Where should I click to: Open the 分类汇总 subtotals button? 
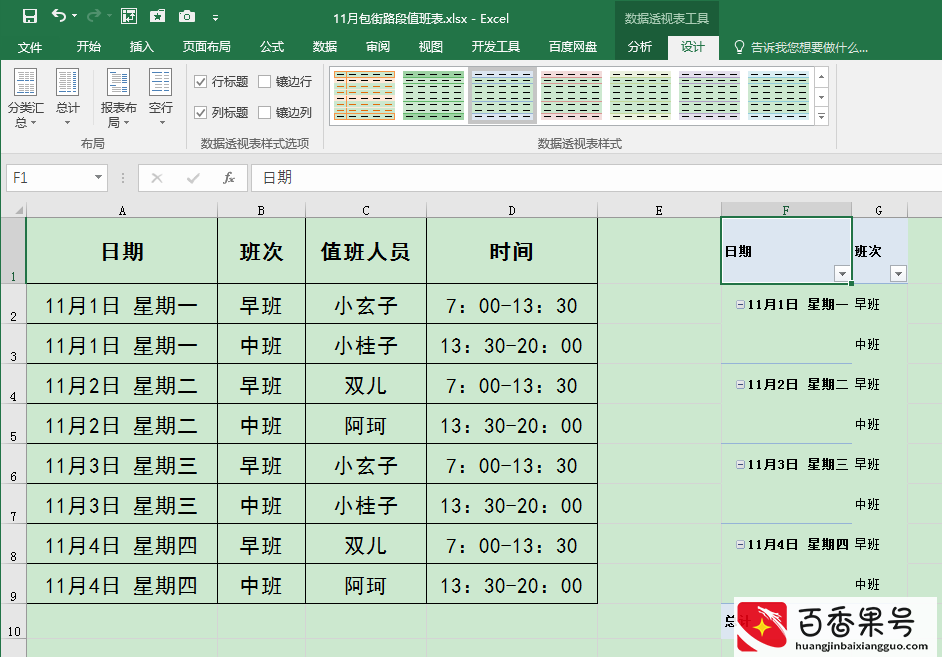click(x=25, y=98)
